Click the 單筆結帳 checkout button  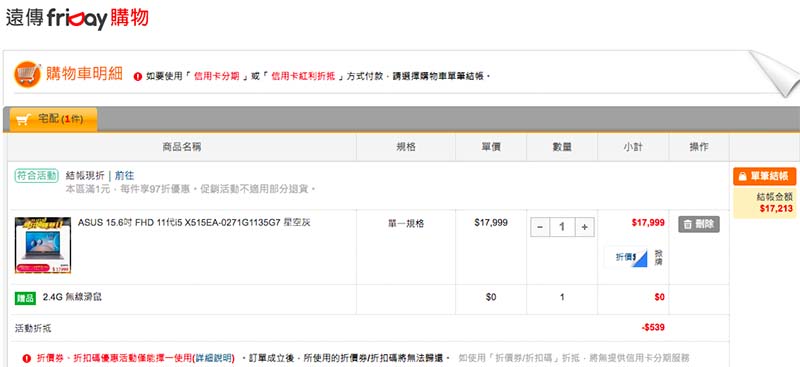[764, 176]
